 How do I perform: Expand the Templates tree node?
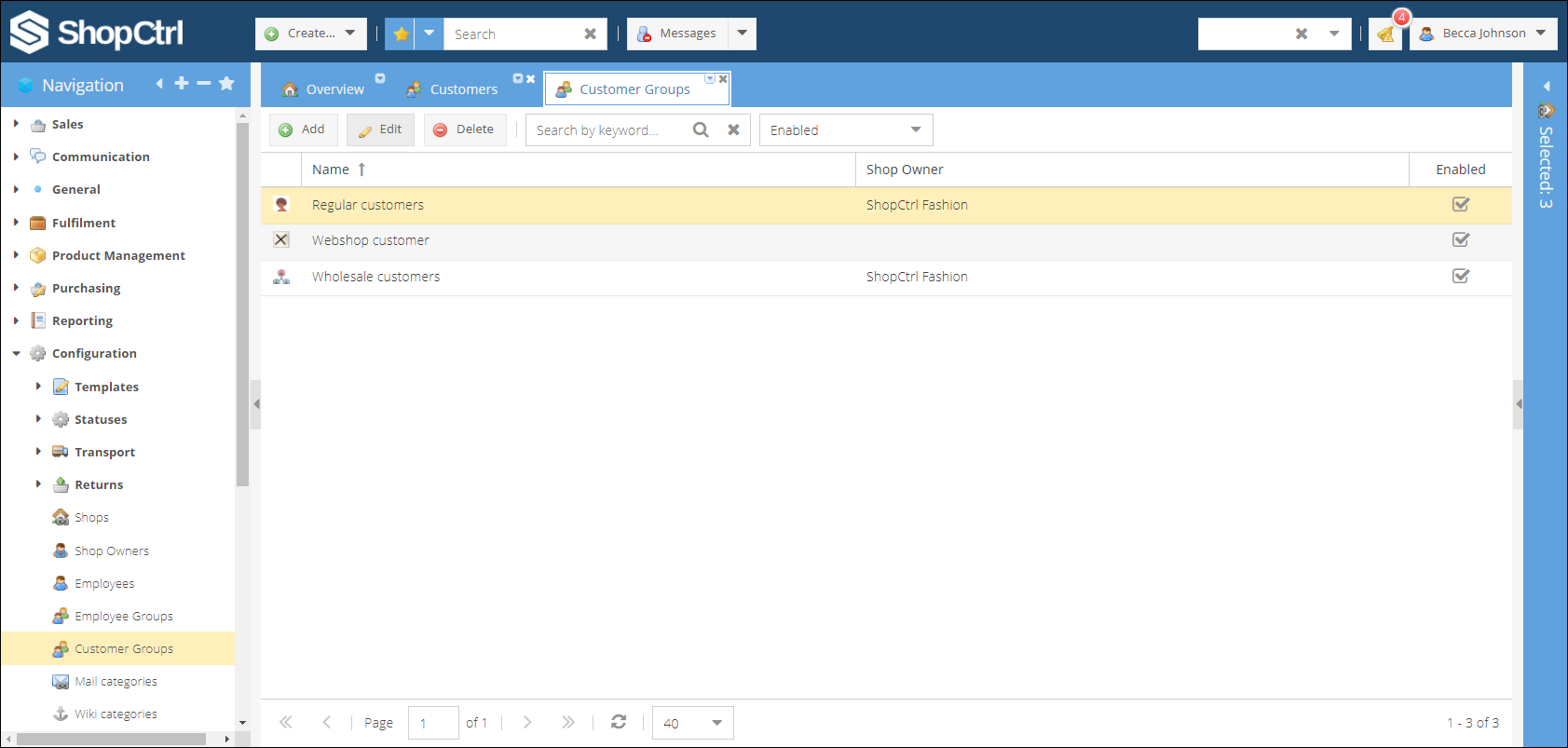click(38, 386)
